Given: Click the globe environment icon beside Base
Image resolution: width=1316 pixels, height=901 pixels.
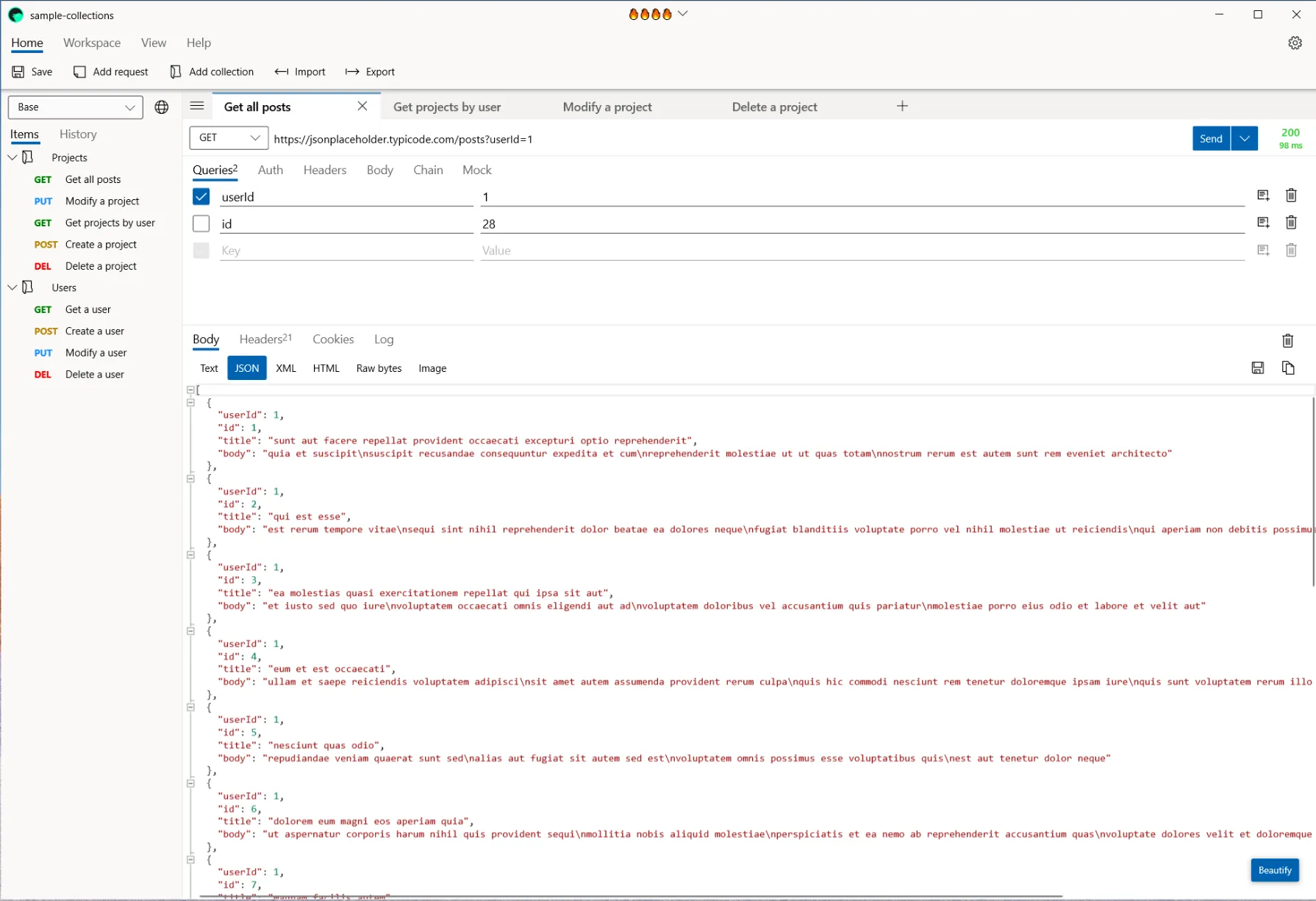Looking at the screenshot, I should pos(162,107).
